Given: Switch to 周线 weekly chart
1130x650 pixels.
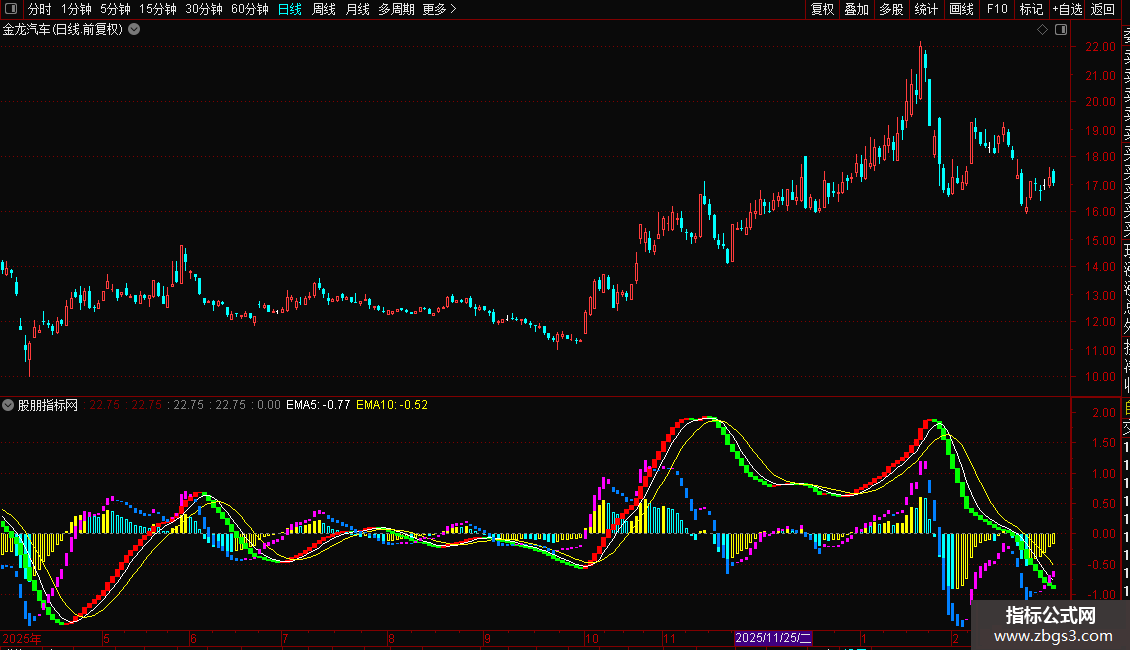Looking at the screenshot, I should pos(324,9).
